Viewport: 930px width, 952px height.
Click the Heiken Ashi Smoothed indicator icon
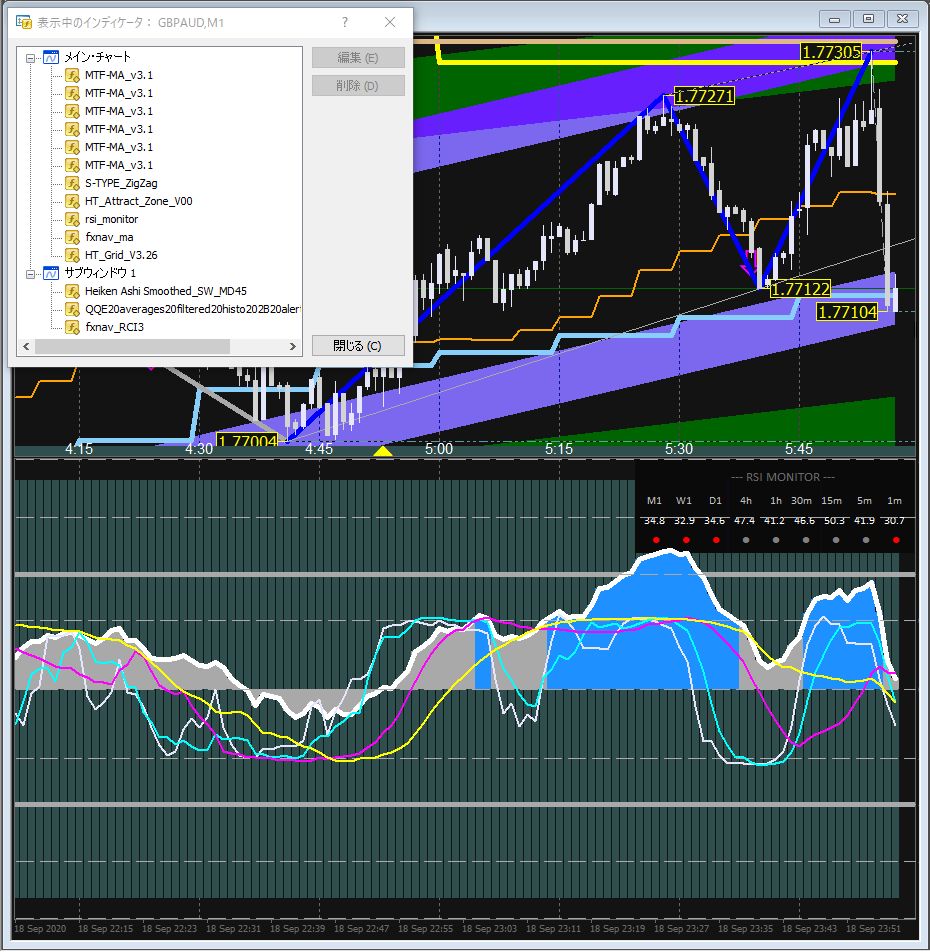click(72, 291)
